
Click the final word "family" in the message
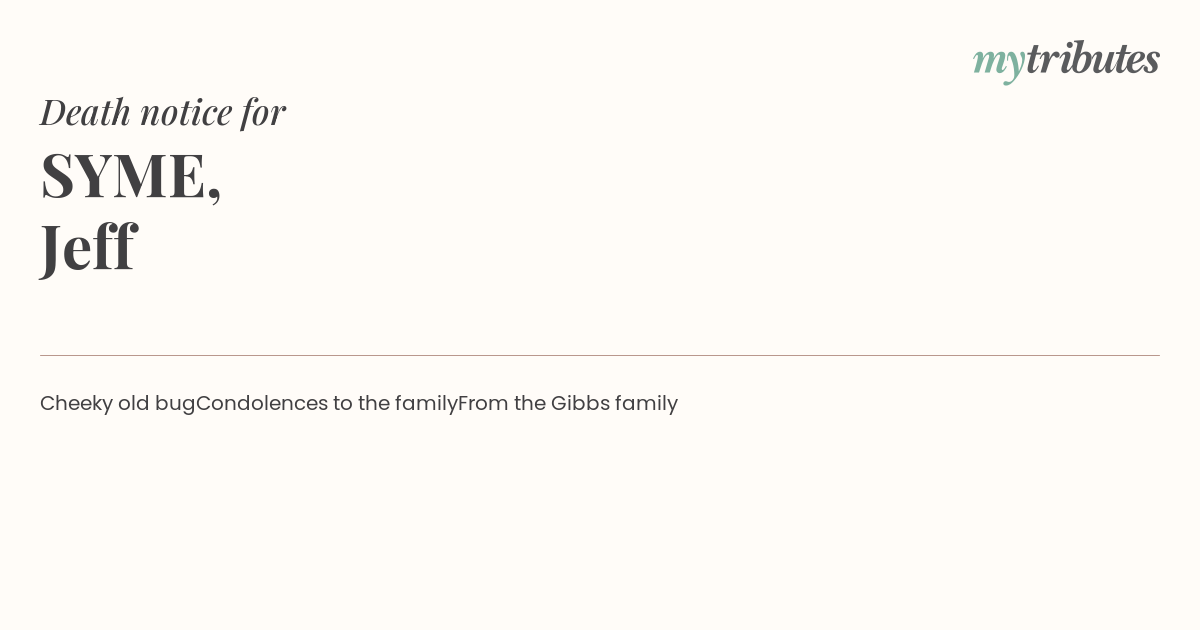pyautogui.click(x=646, y=403)
